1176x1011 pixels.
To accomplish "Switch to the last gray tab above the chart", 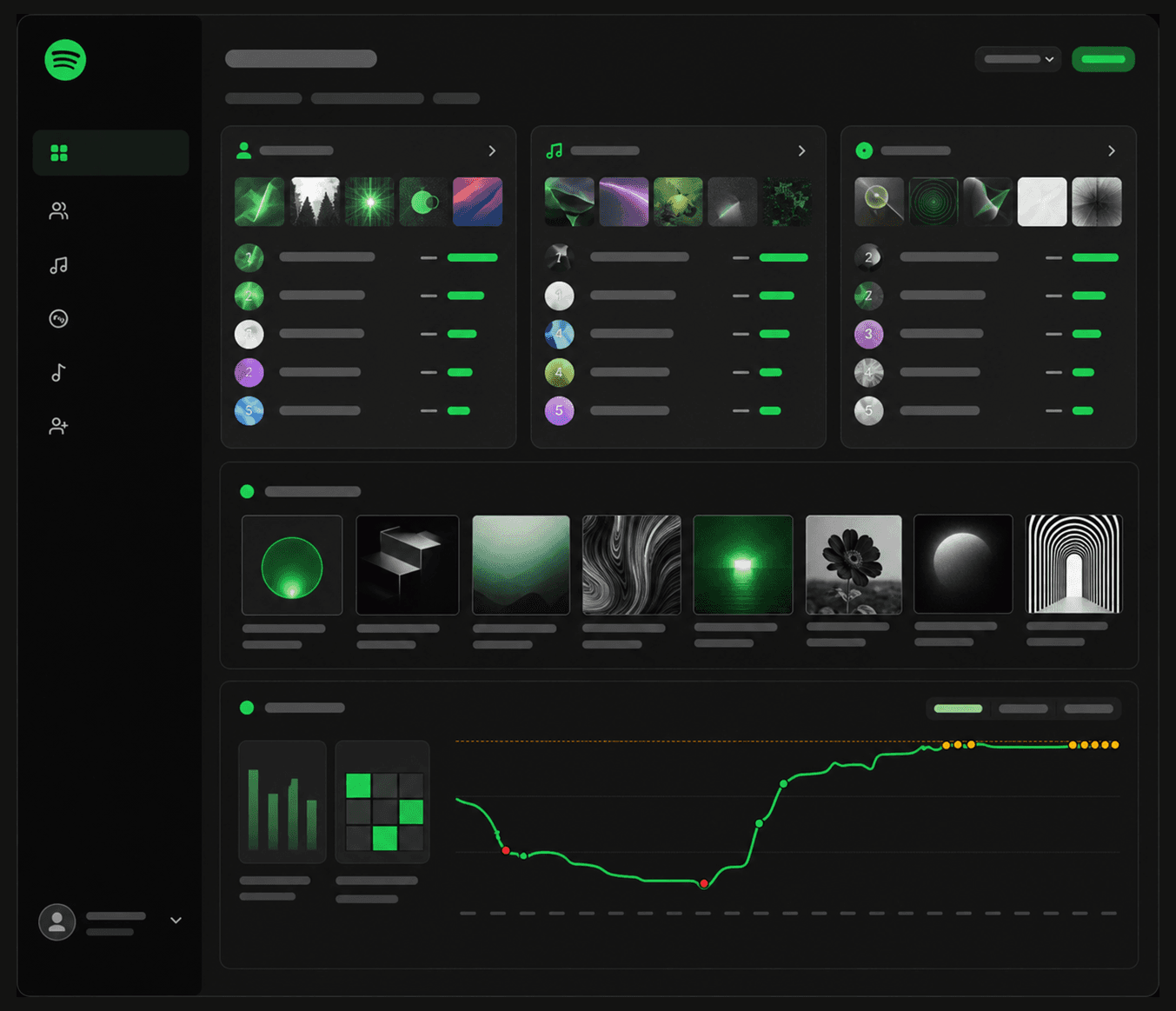I will (x=1088, y=708).
